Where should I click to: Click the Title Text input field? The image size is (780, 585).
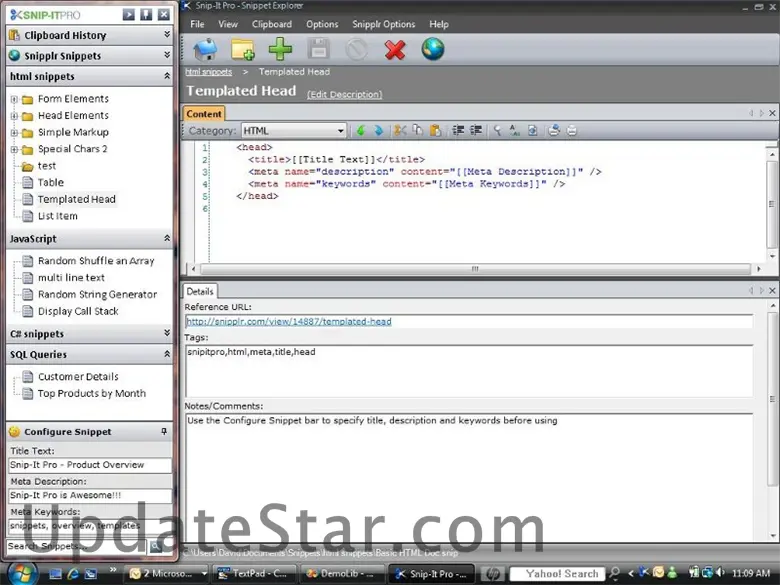click(90, 465)
